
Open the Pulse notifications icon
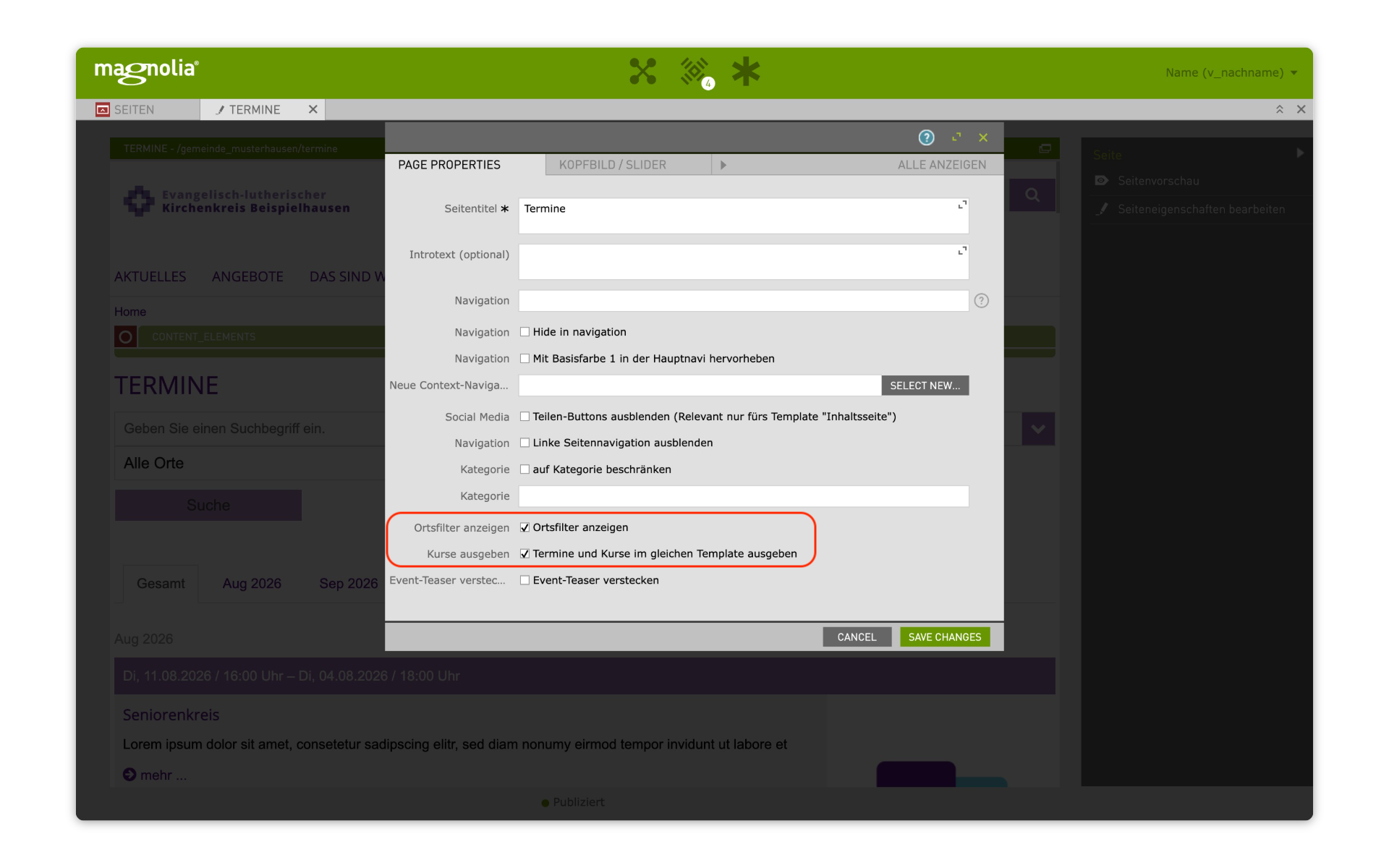tap(696, 72)
